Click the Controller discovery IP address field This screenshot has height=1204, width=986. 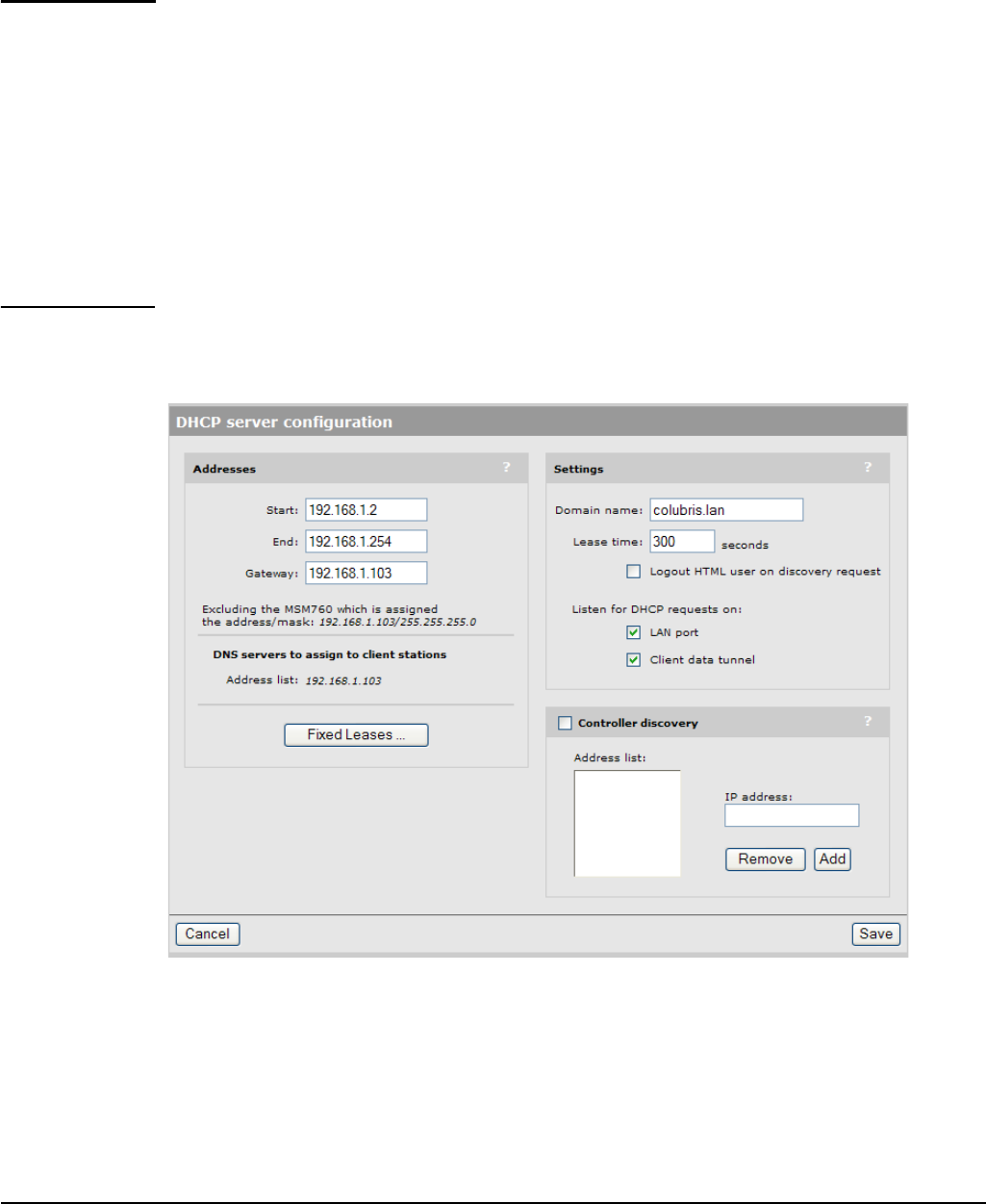coord(792,816)
